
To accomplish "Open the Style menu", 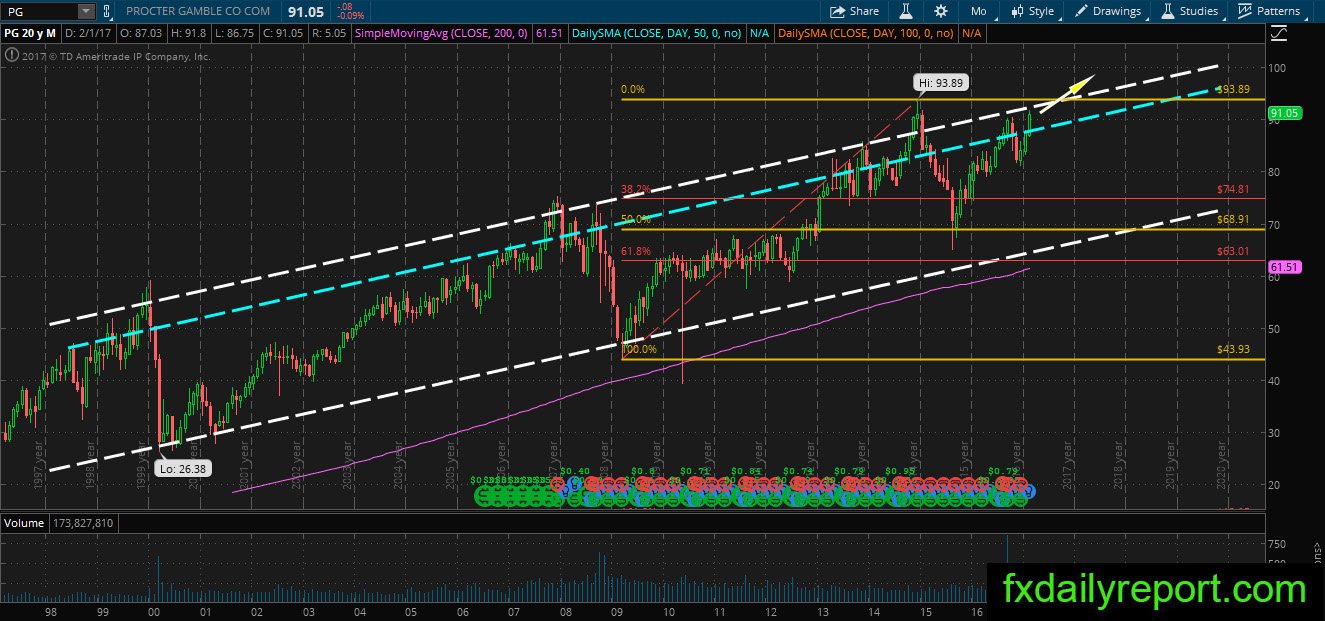I will coord(1033,11).
